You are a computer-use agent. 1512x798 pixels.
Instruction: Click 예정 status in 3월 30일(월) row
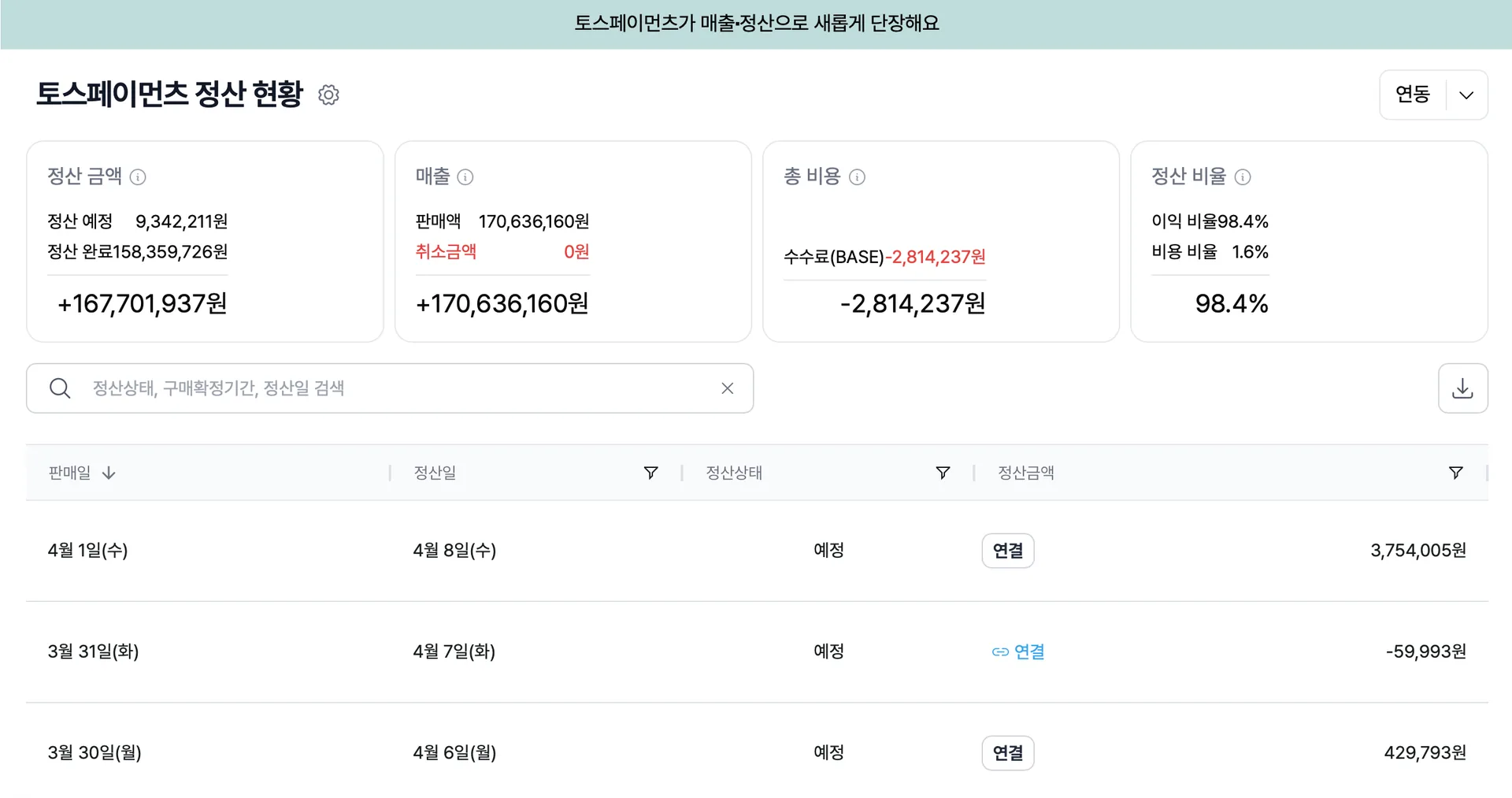828,752
